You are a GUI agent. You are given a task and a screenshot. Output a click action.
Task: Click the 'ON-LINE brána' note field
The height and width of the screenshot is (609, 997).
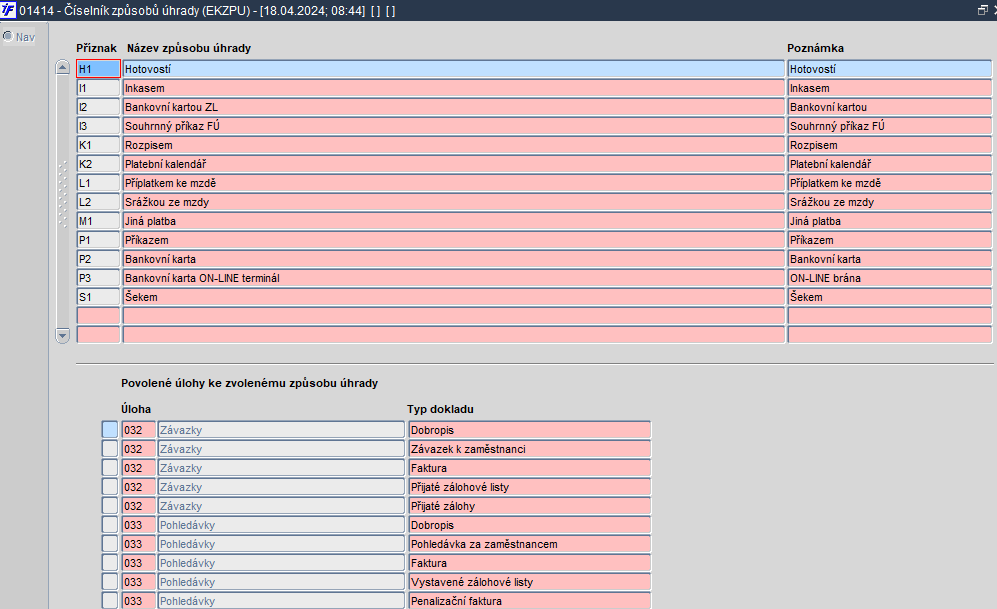pyautogui.click(x=890, y=278)
